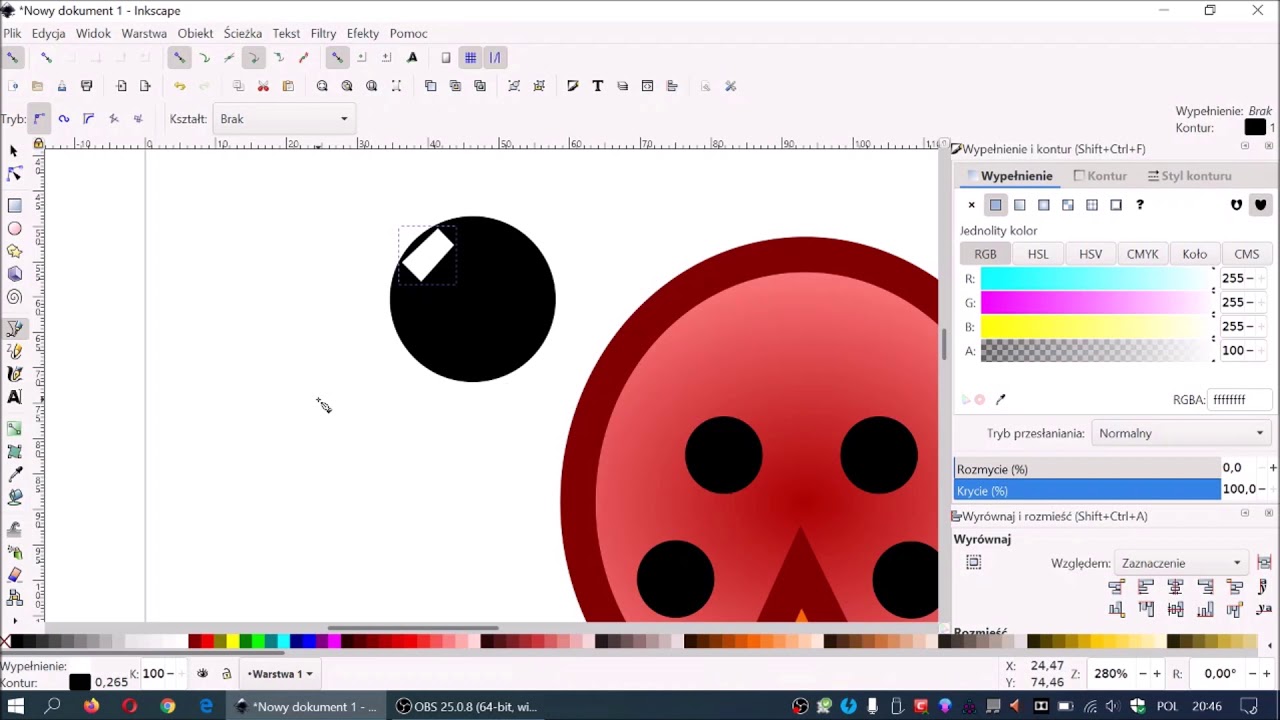This screenshot has width=1280, height=720.
Task: Switch color mode to CMS
Action: pyautogui.click(x=1246, y=254)
